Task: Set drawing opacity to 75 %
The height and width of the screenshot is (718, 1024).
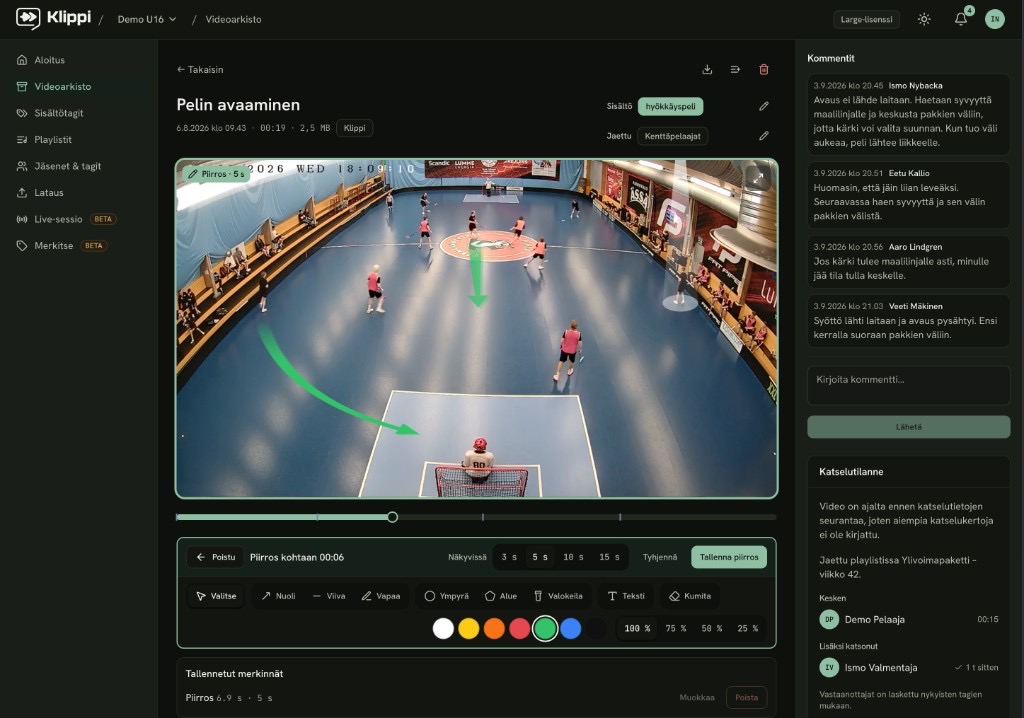Action: coord(676,628)
